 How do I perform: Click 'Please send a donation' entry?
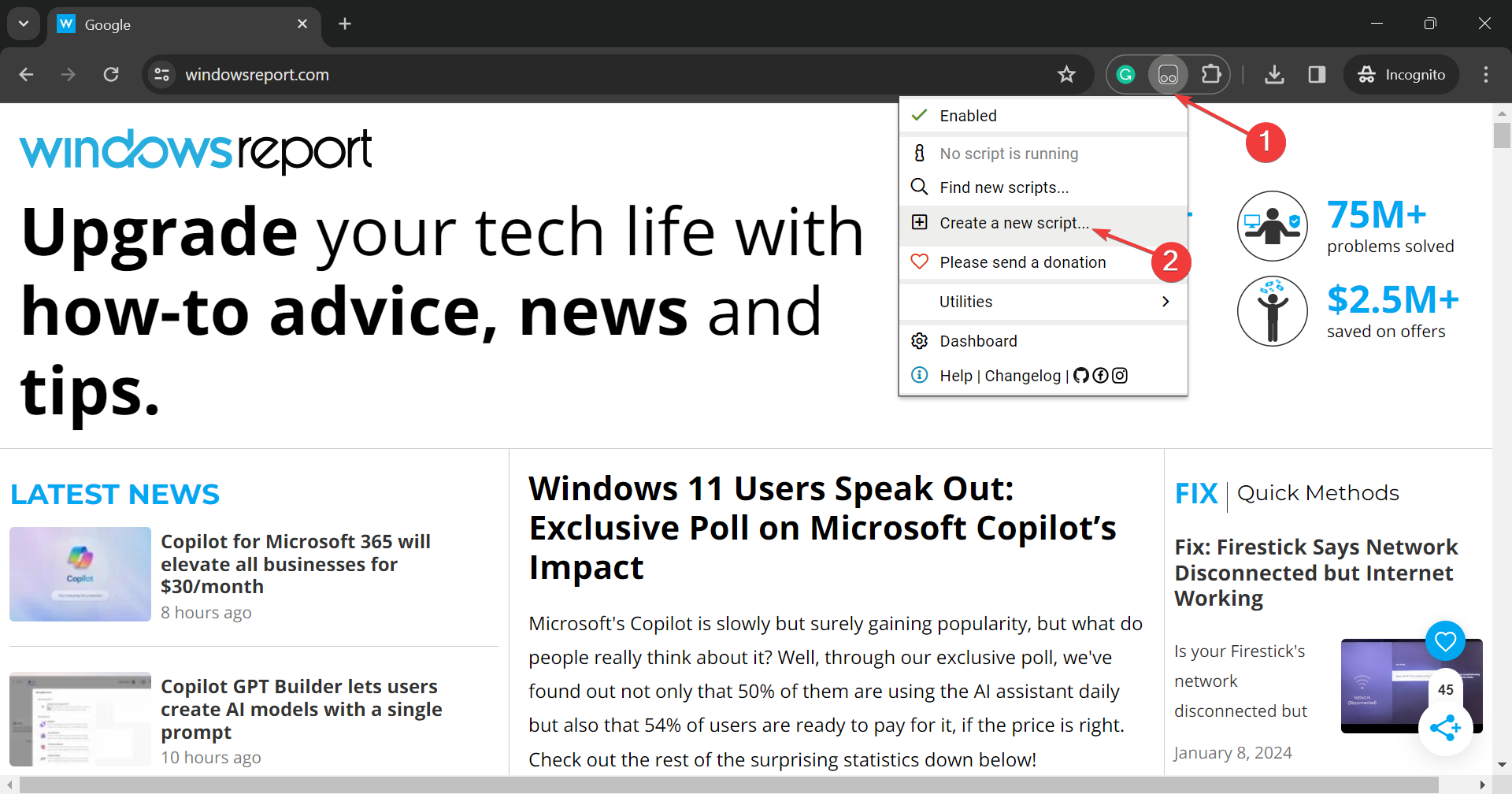[x=1043, y=262]
